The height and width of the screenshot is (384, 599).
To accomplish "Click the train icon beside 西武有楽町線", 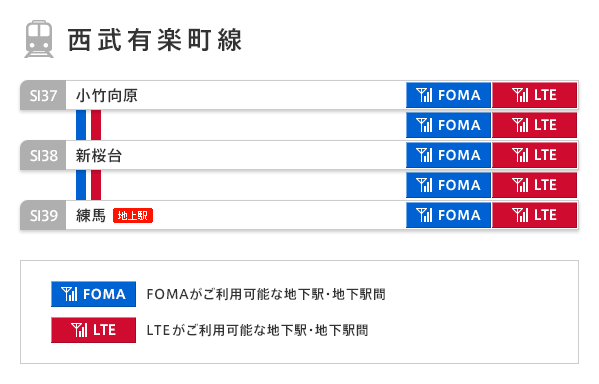I will tap(39, 39).
